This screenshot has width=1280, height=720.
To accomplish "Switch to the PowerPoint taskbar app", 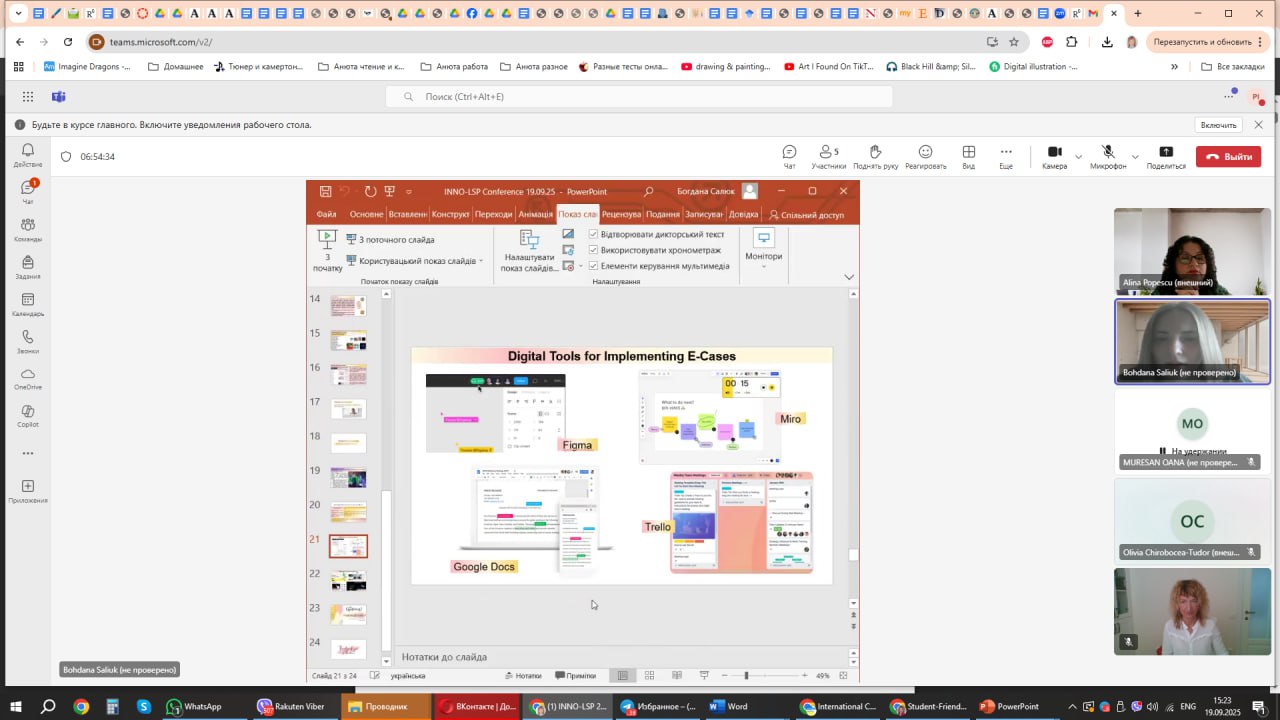I will click(1010, 706).
